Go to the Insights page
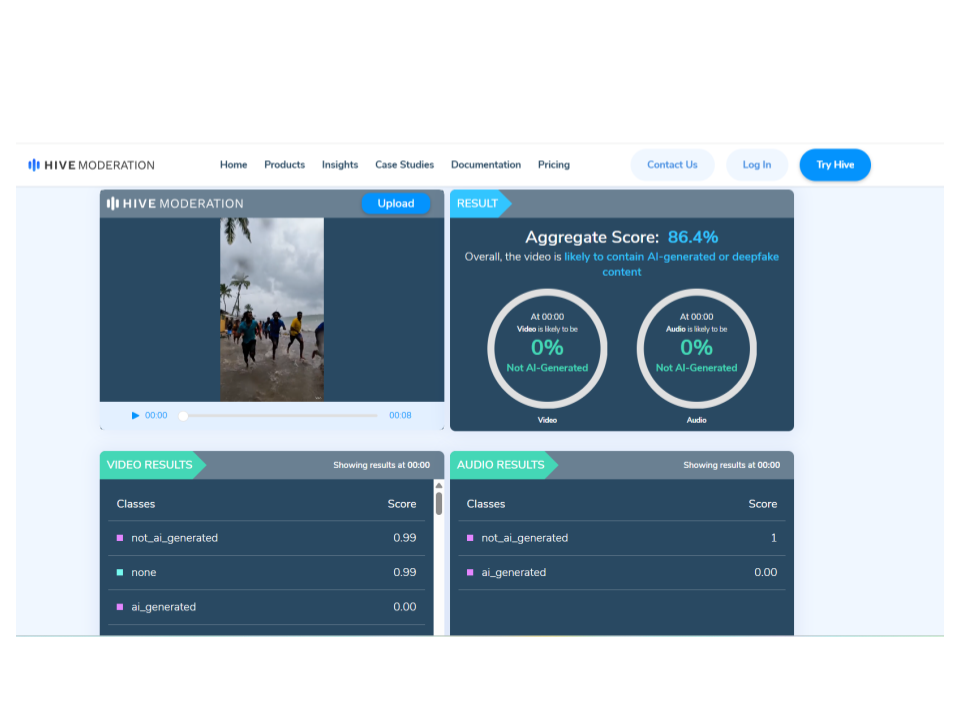The image size is (960, 720). [340, 165]
